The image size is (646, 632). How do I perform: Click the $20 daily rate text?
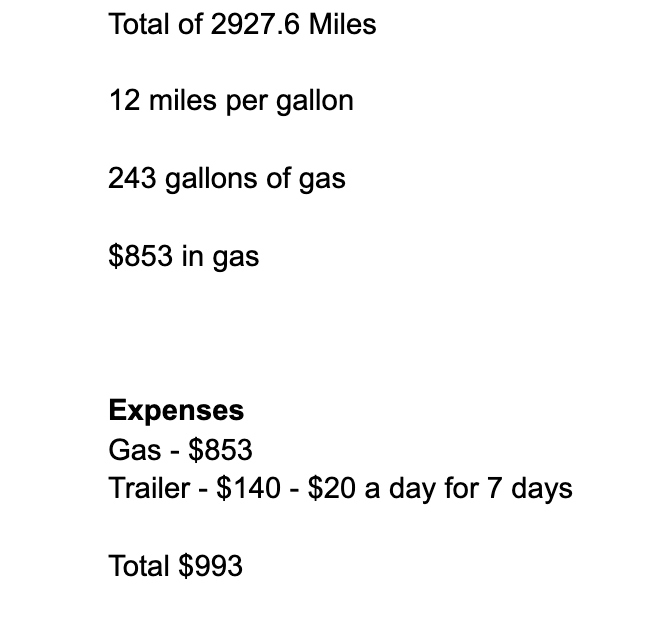[x=332, y=489]
